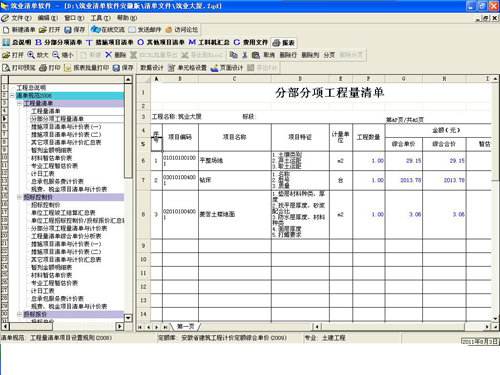
Task: Click 打开 icon left of 放大
Action: click(6, 55)
